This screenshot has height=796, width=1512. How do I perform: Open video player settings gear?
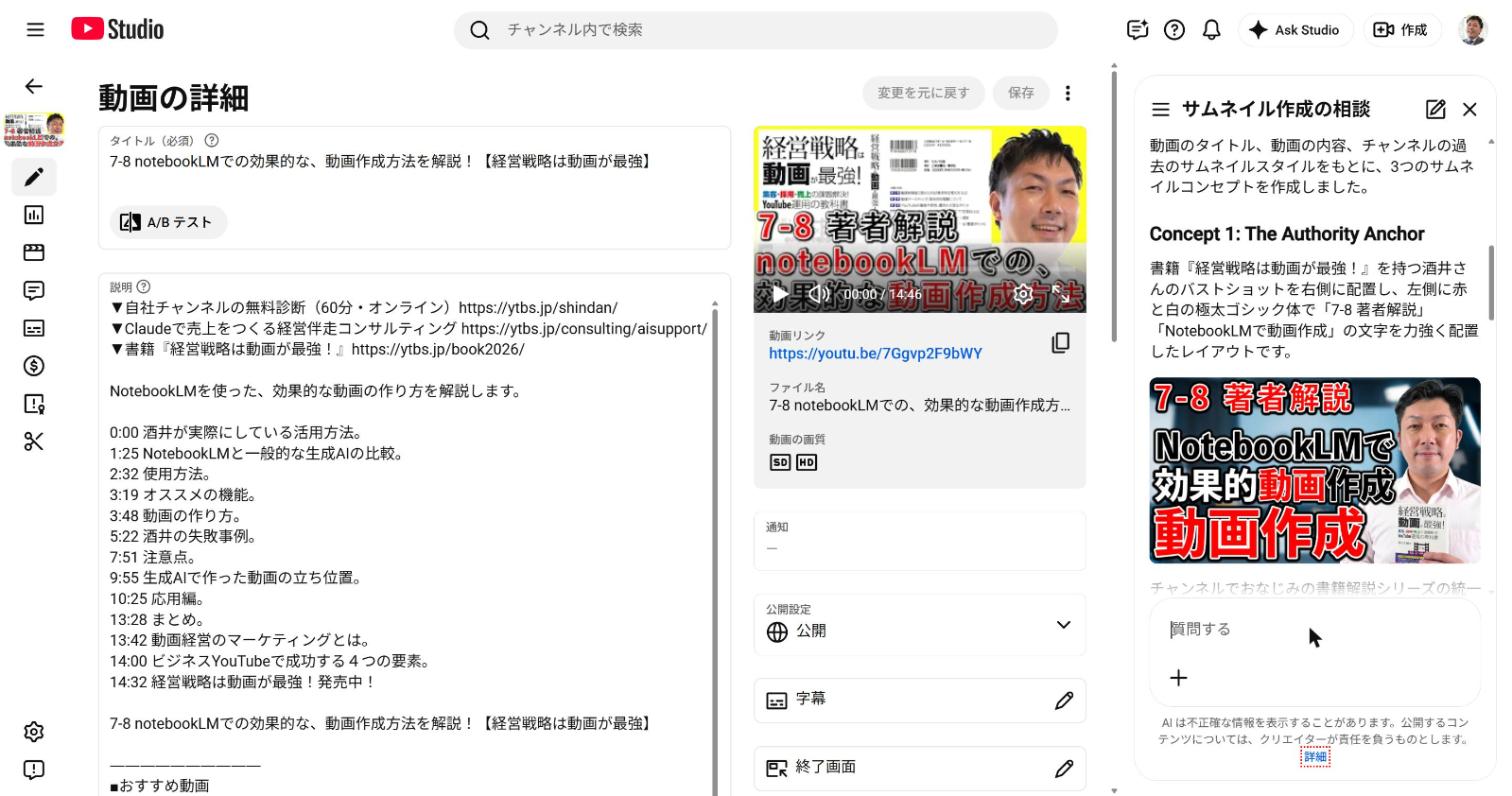click(x=1022, y=294)
